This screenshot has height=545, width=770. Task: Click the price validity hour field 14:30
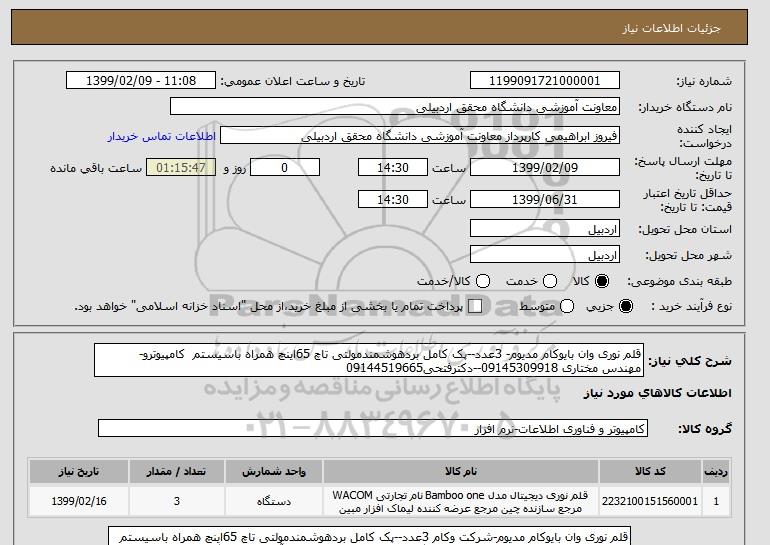coord(393,199)
